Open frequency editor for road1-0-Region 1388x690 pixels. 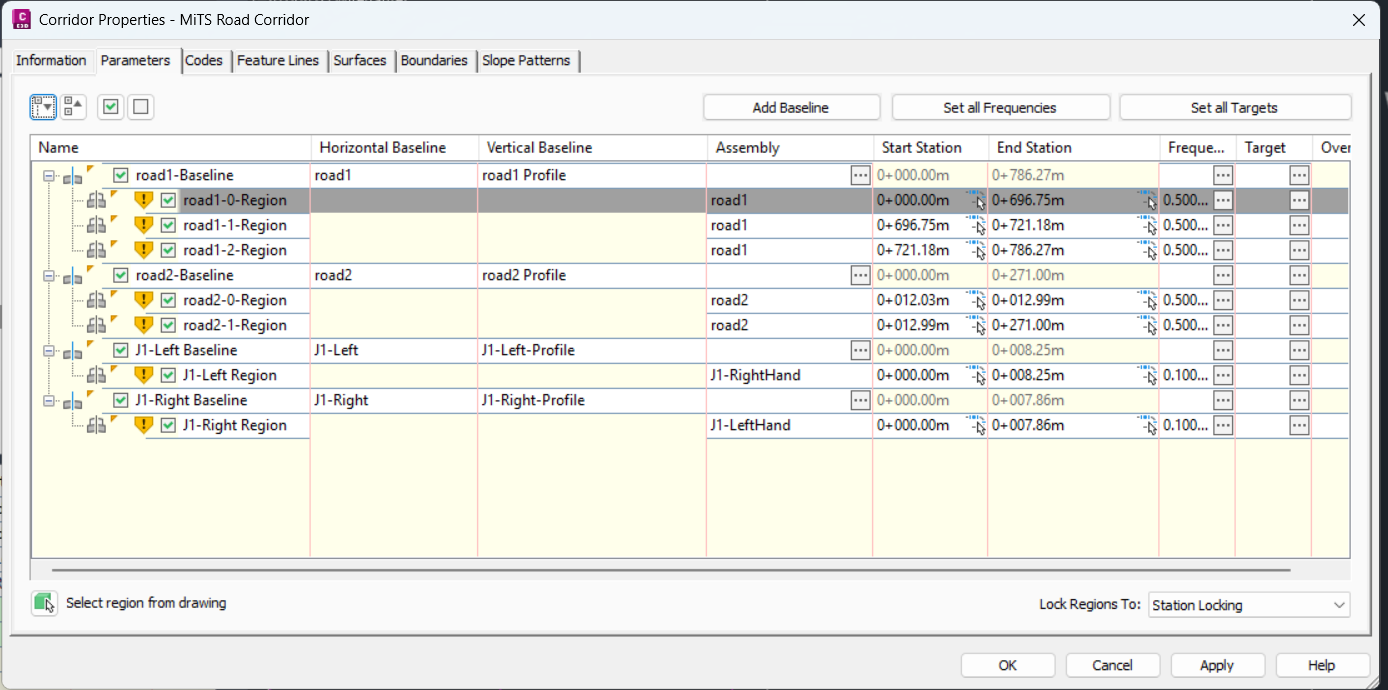tap(1223, 200)
